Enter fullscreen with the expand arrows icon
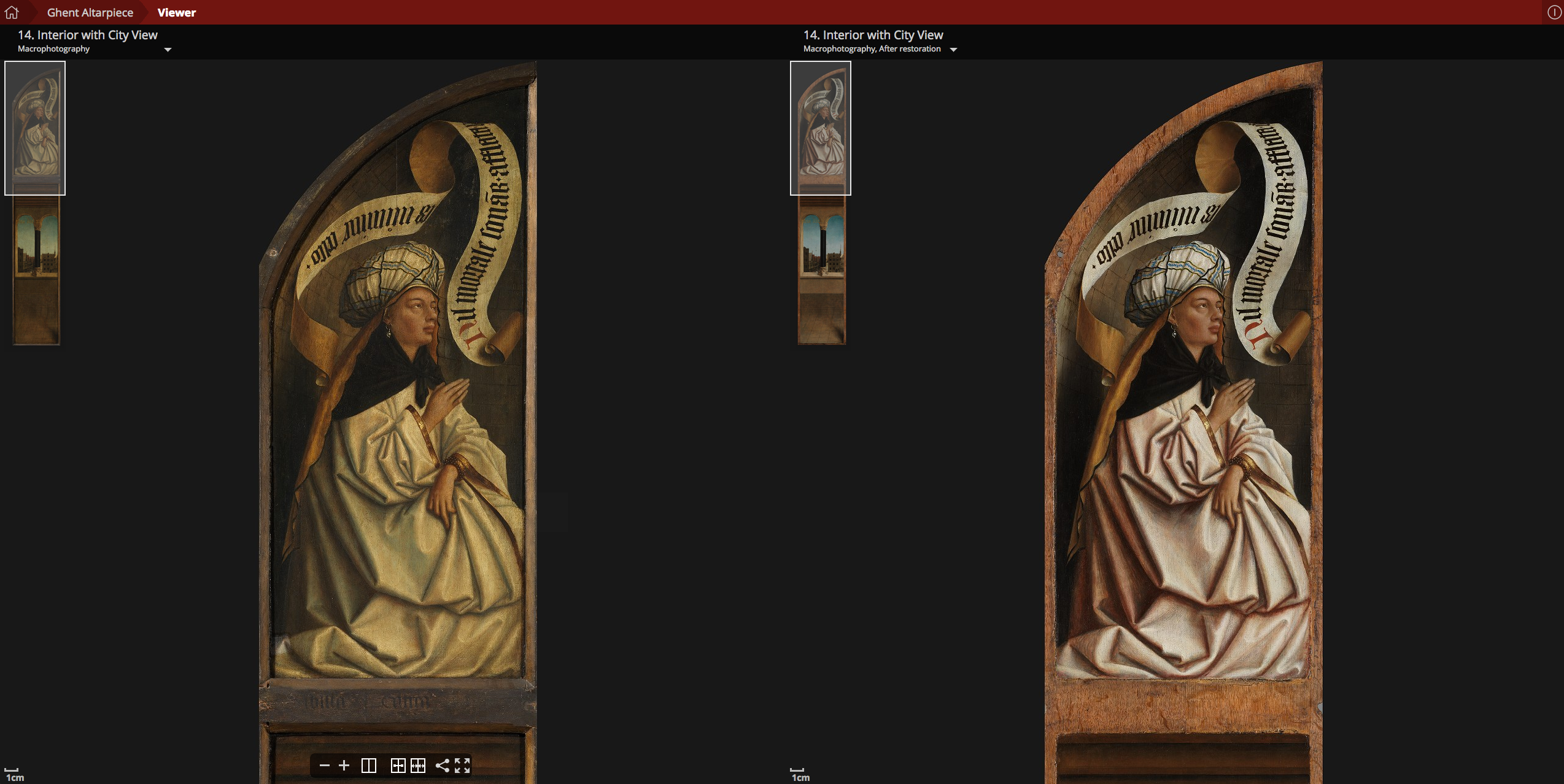 [x=462, y=765]
